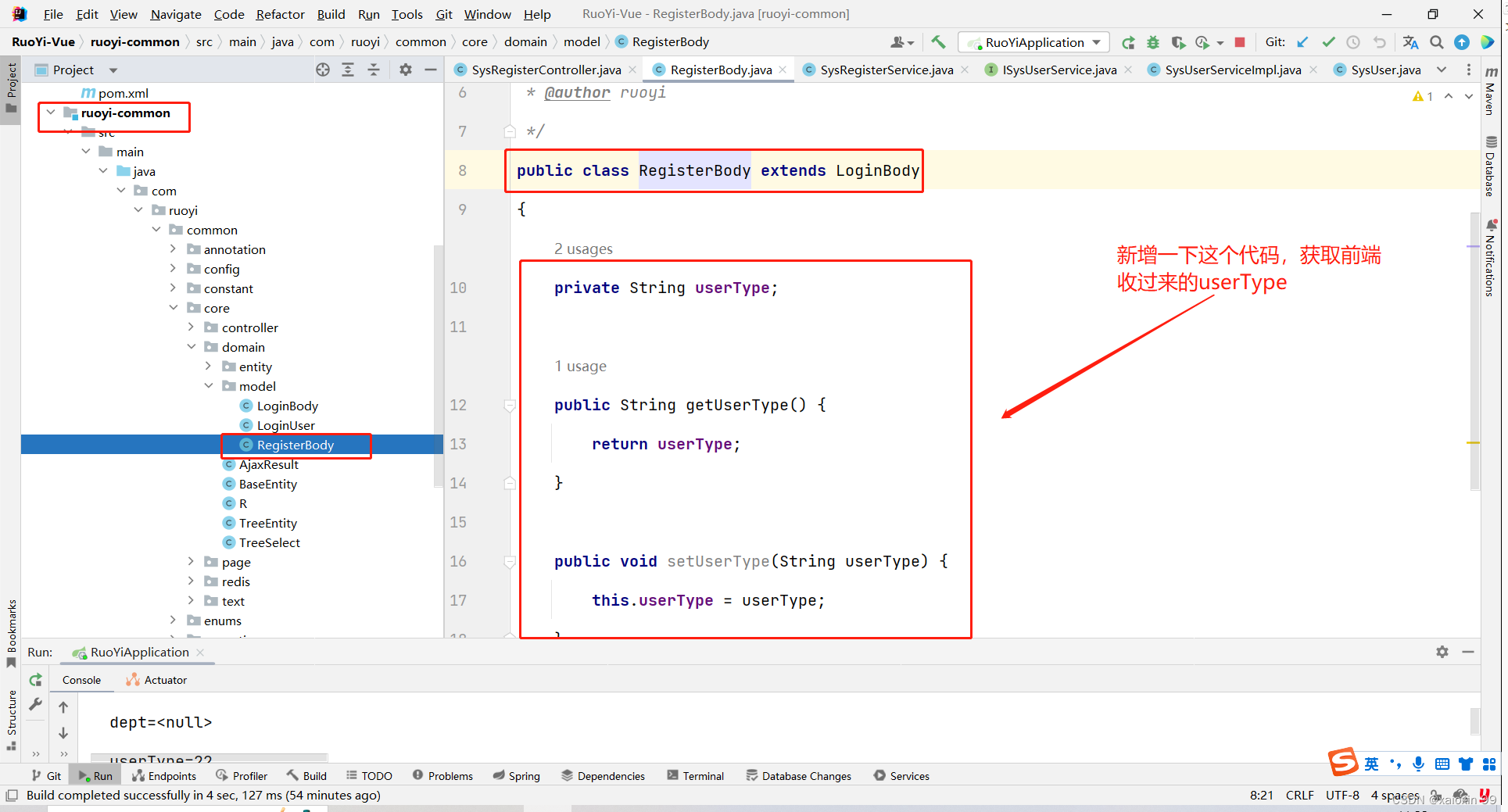The height and width of the screenshot is (812, 1508).
Task: Open the Project view mode dropdown
Action: click(x=113, y=70)
